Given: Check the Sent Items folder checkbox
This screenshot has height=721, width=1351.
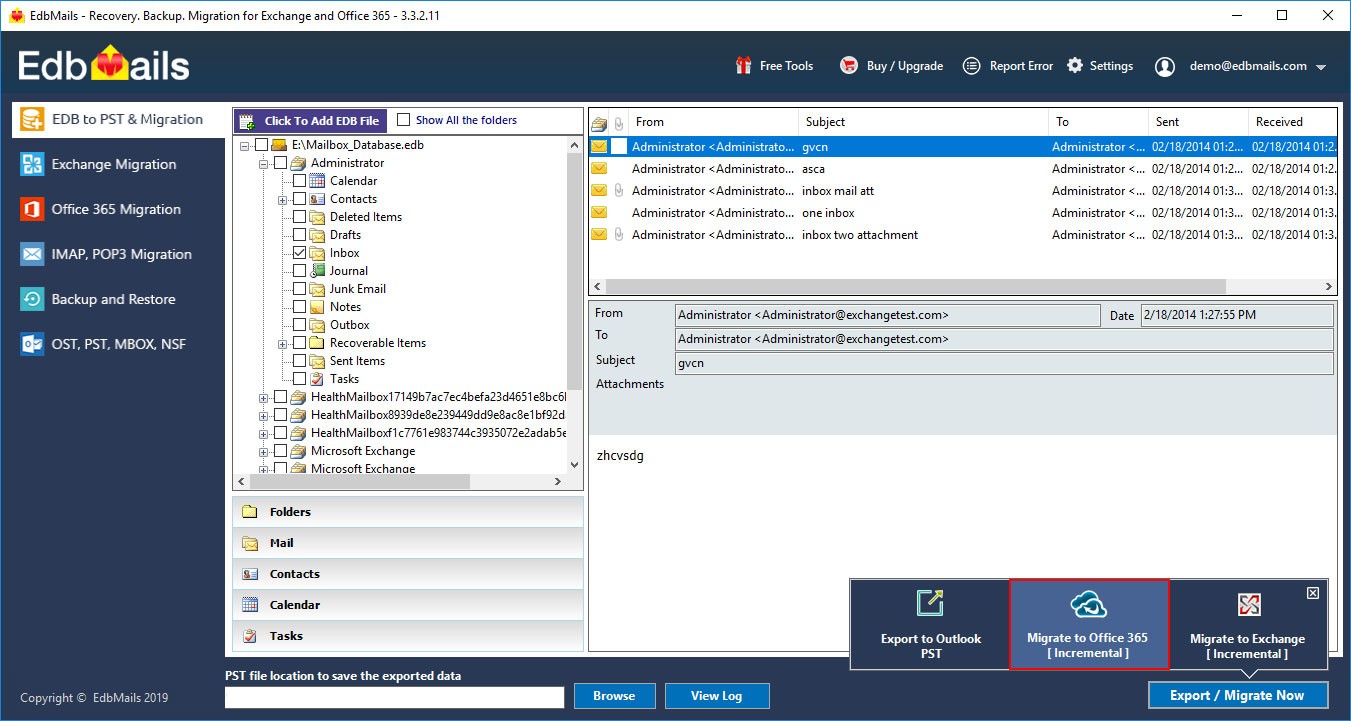Looking at the screenshot, I should [300, 361].
